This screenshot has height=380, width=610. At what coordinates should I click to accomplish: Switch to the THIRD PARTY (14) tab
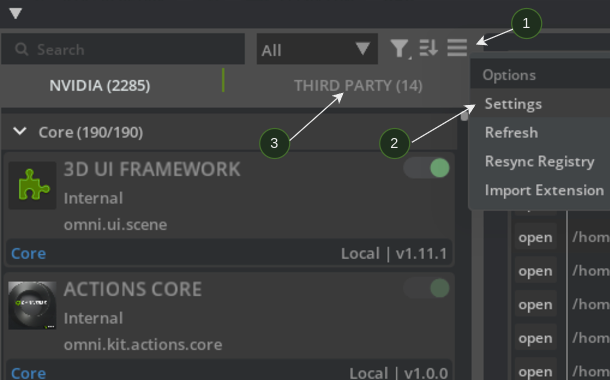(358, 86)
